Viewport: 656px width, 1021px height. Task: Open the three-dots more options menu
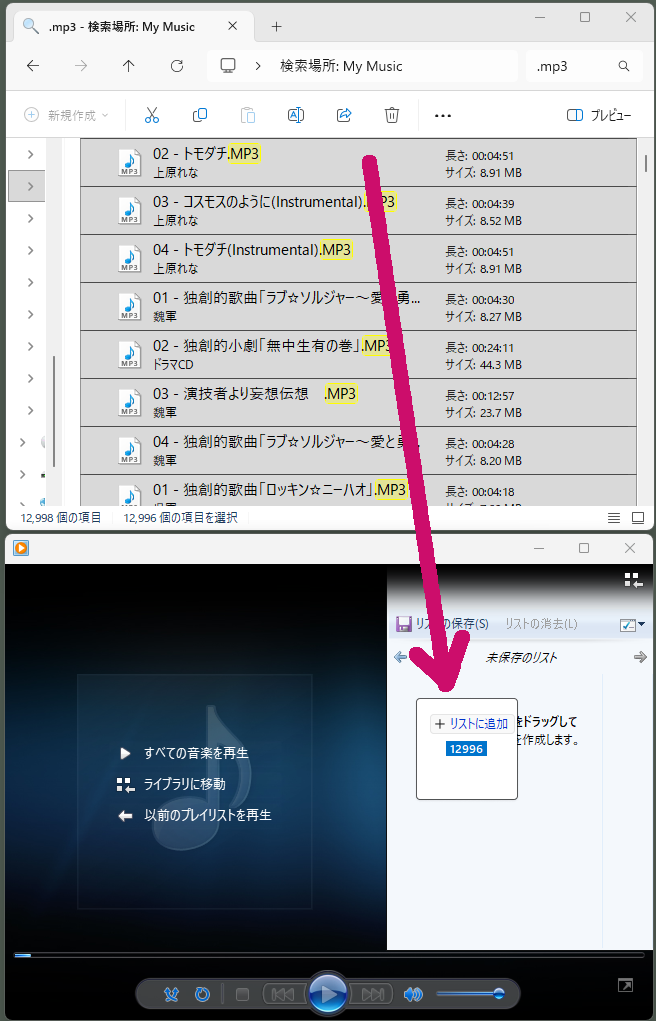pos(443,116)
